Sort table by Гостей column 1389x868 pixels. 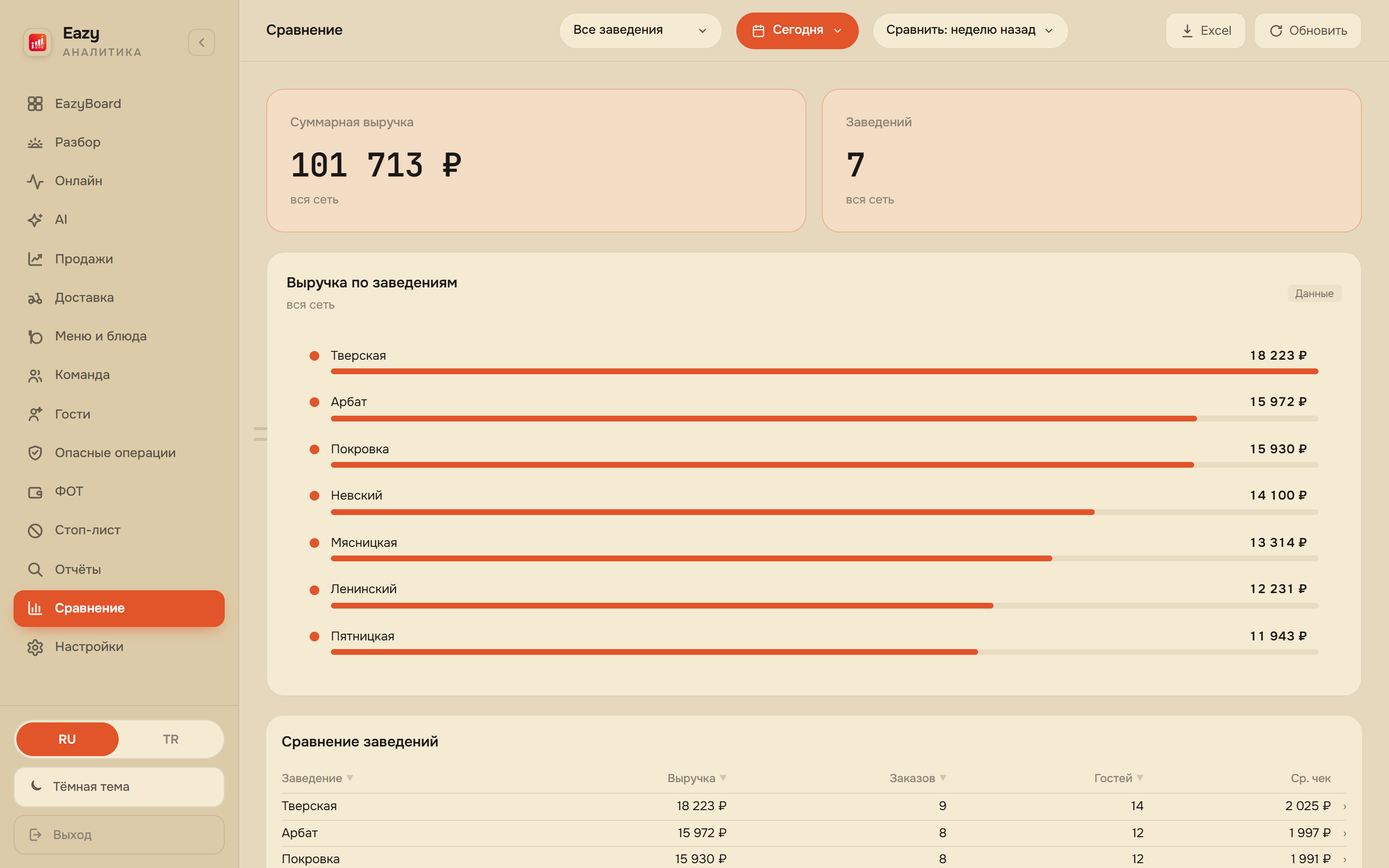tap(1118, 778)
